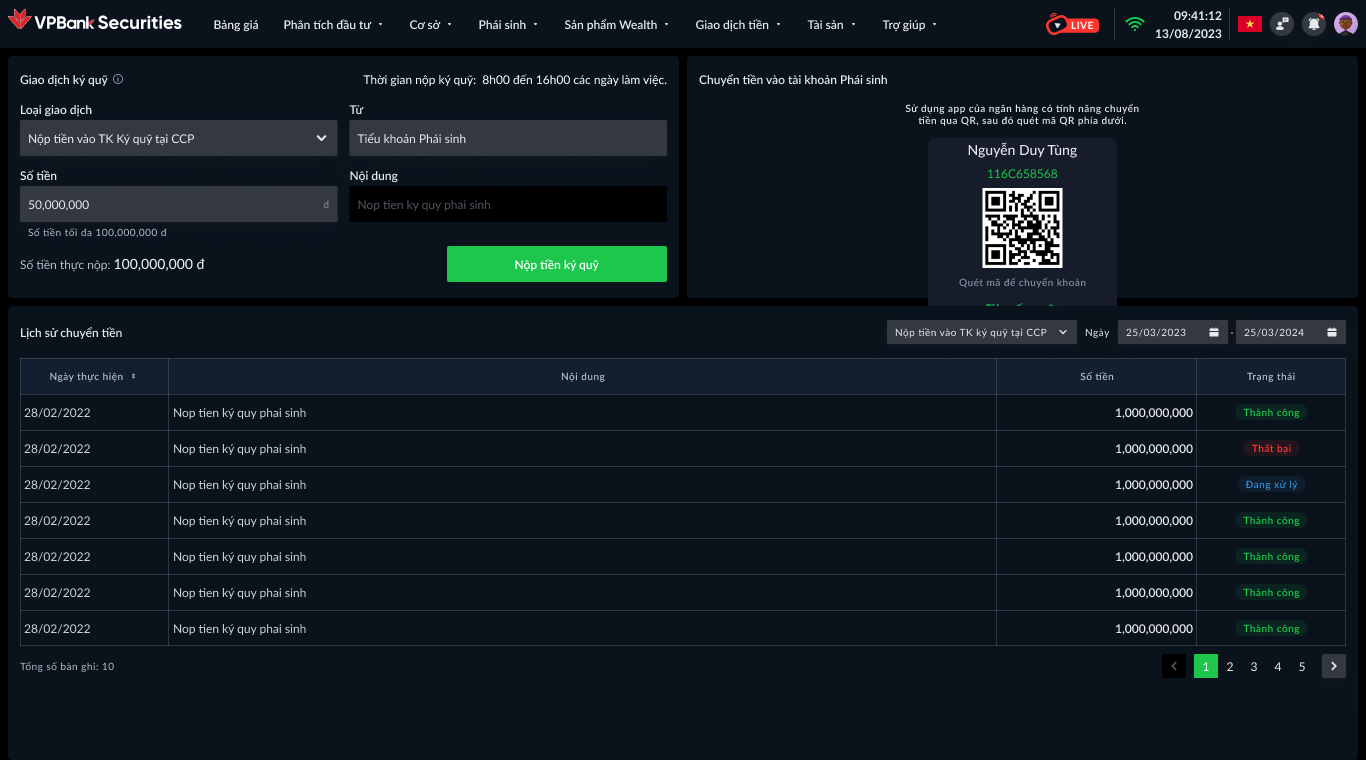Viewport: 1366px width, 760px height.
Task: Open the calendar for end date 25/03/2024
Action: (x=1331, y=332)
